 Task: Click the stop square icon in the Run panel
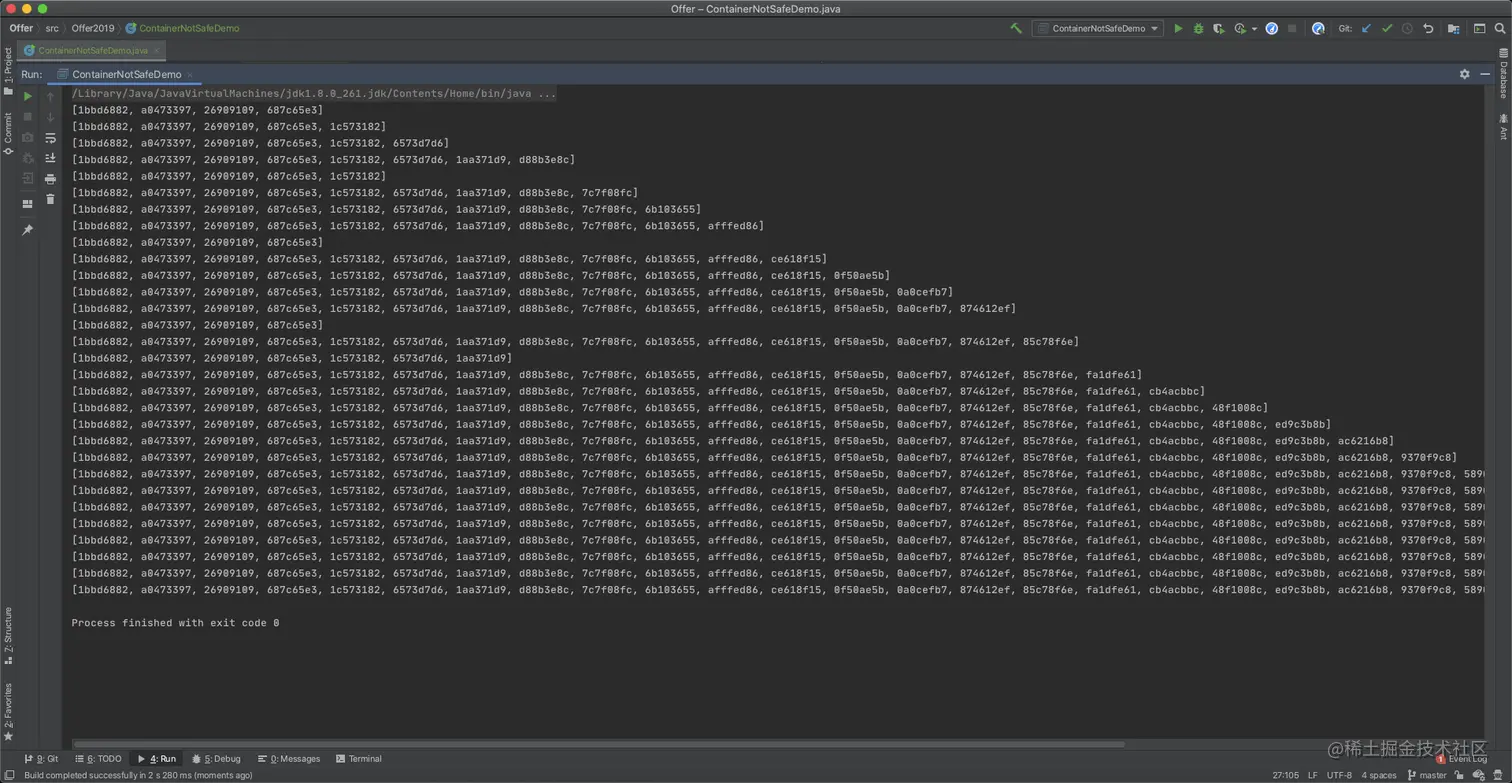(27, 117)
